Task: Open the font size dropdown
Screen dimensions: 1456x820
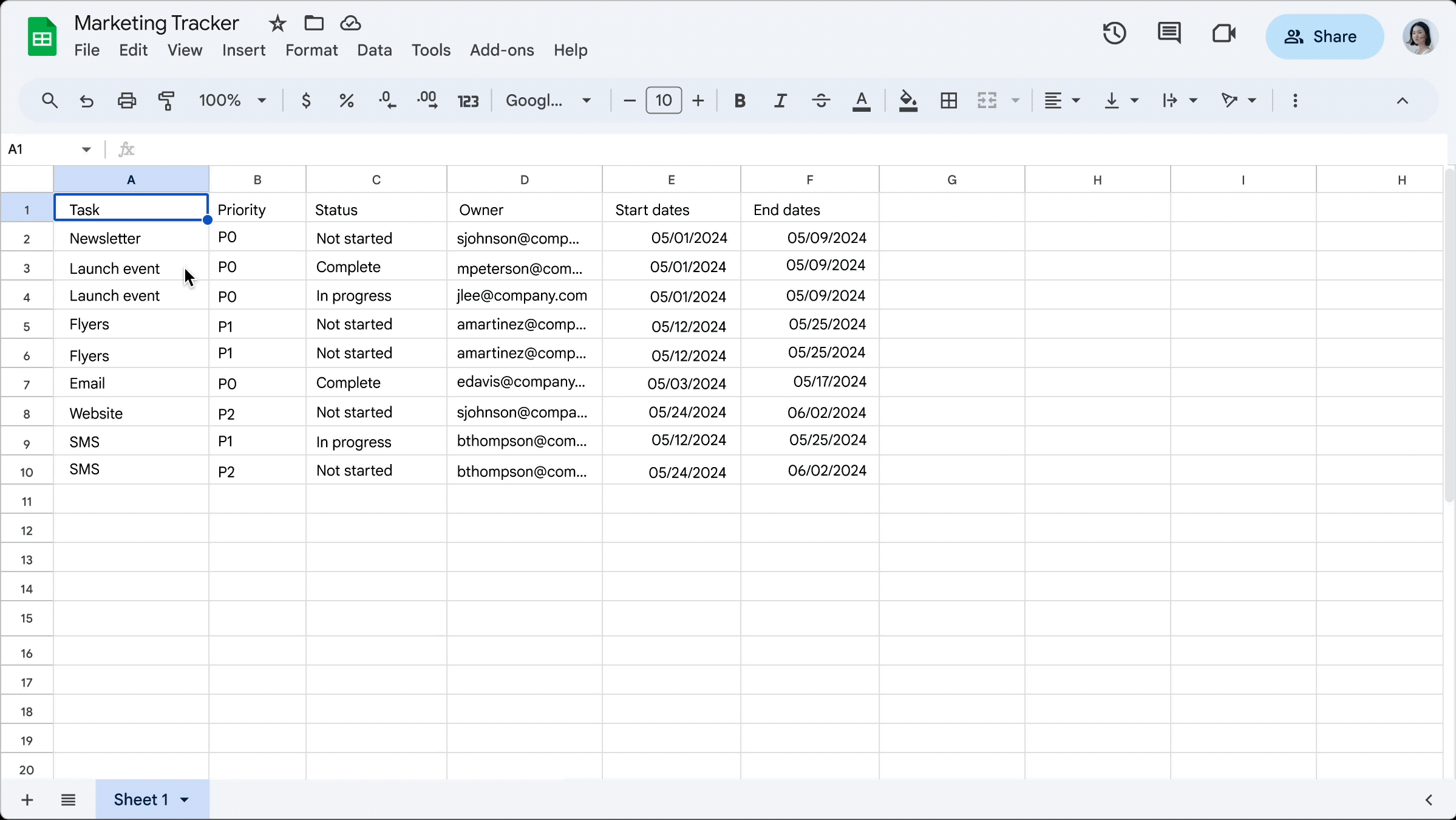Action: (663, 100)
